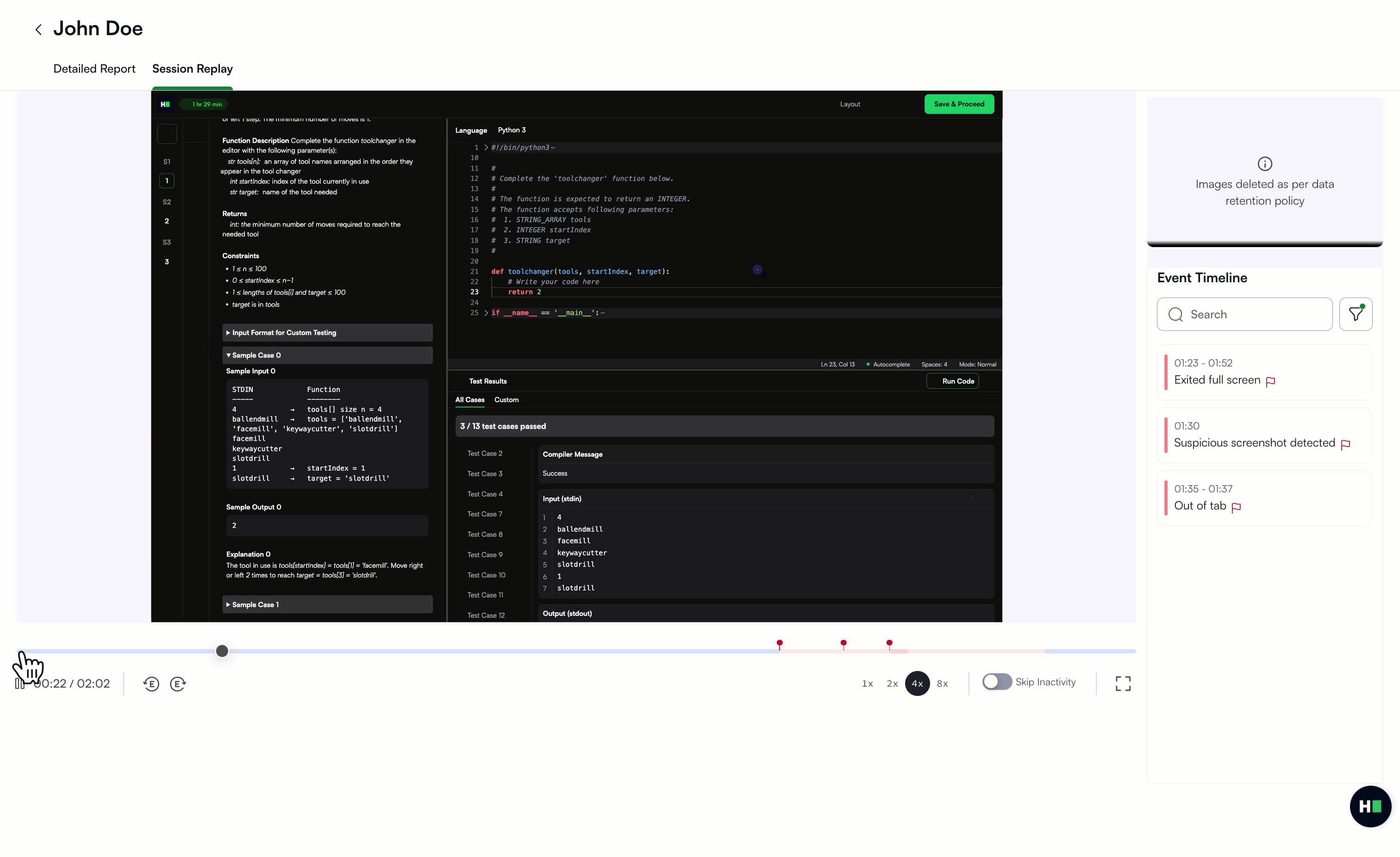Toggle Skip Inactivity switch

click(997, 682)
